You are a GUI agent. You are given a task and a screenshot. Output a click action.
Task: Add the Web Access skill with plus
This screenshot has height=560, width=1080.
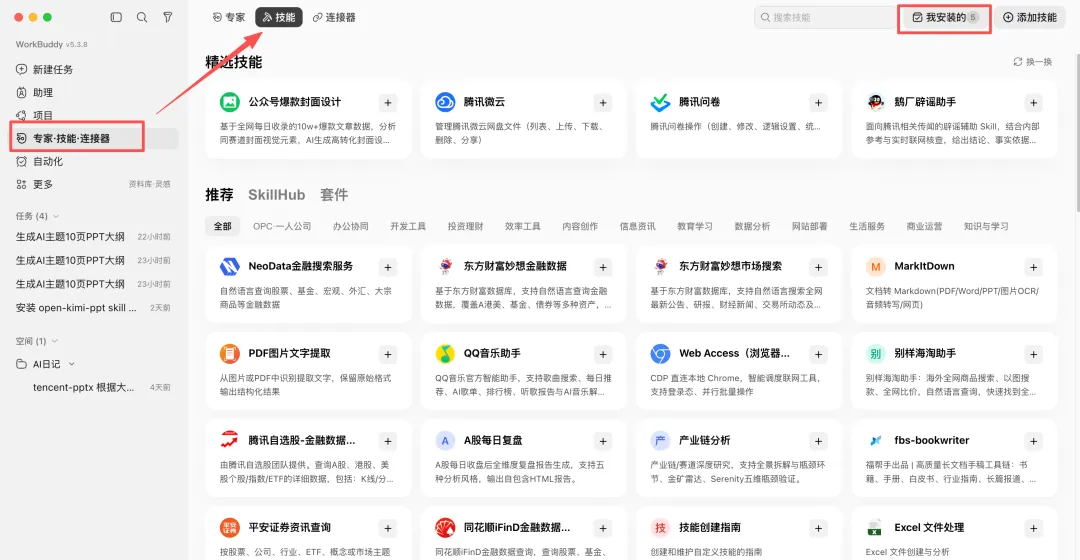[x=818, y=354]
